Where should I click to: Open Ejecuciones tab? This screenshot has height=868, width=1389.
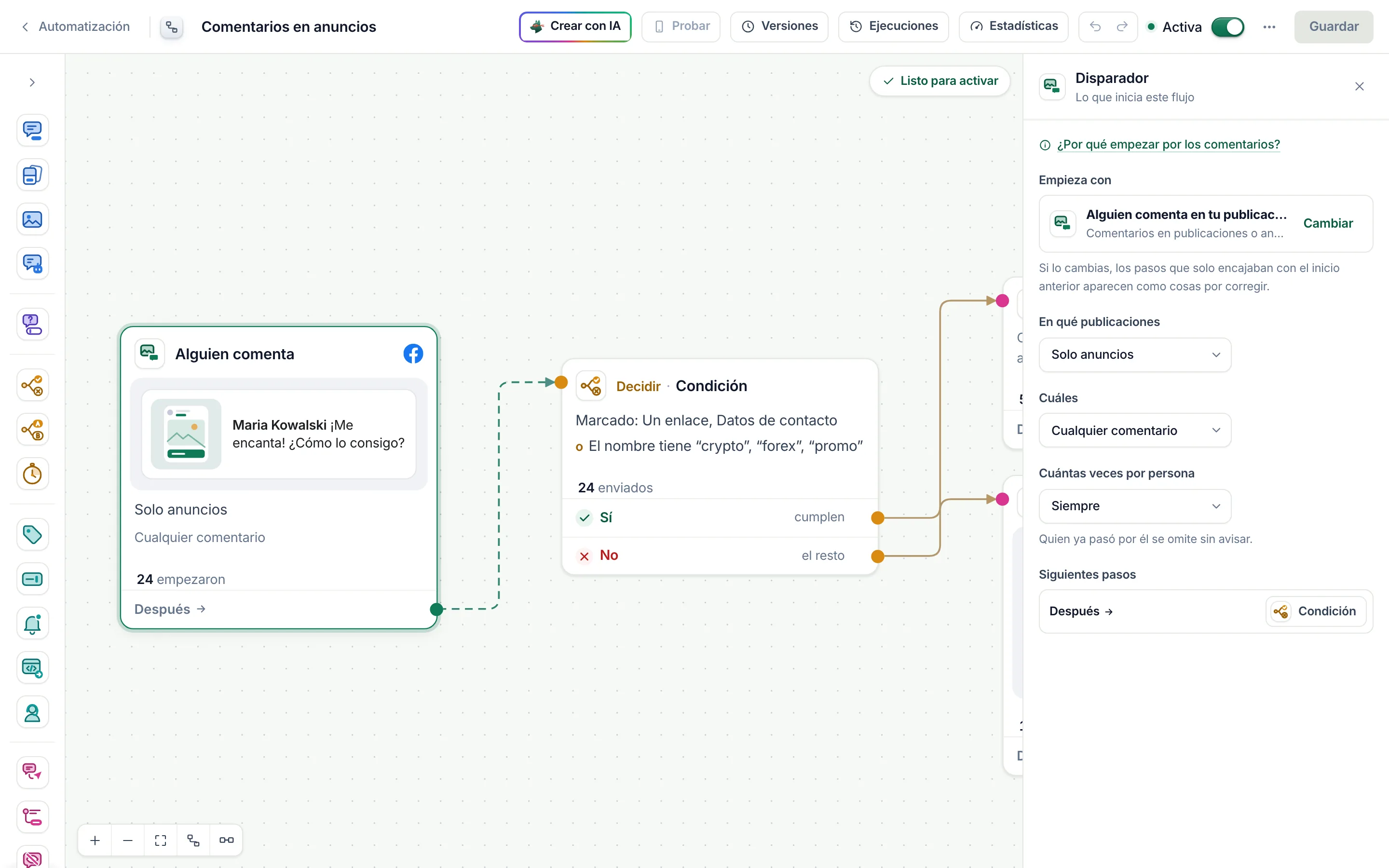pos(893,27)
